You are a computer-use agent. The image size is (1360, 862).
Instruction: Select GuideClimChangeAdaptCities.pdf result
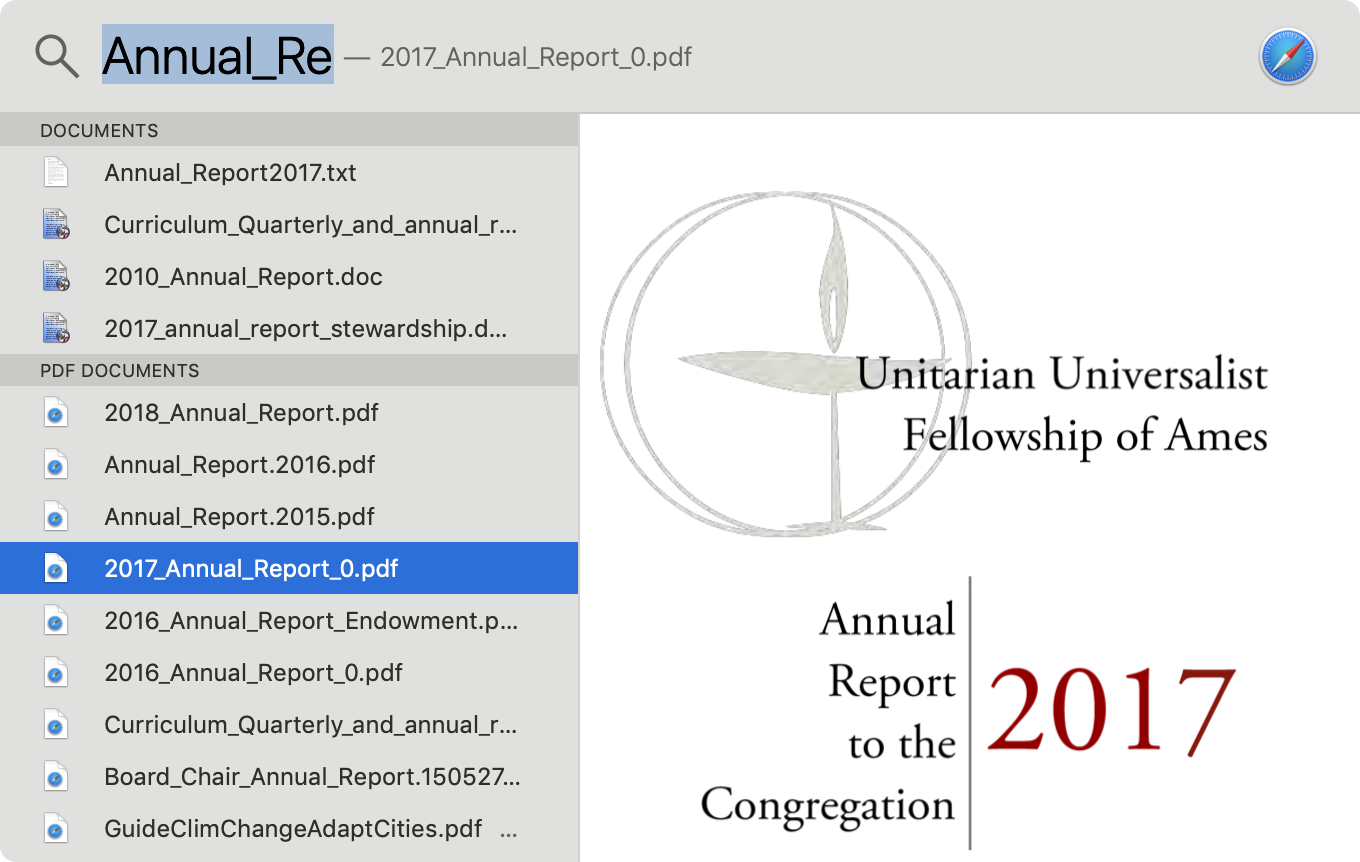point(289,828)
